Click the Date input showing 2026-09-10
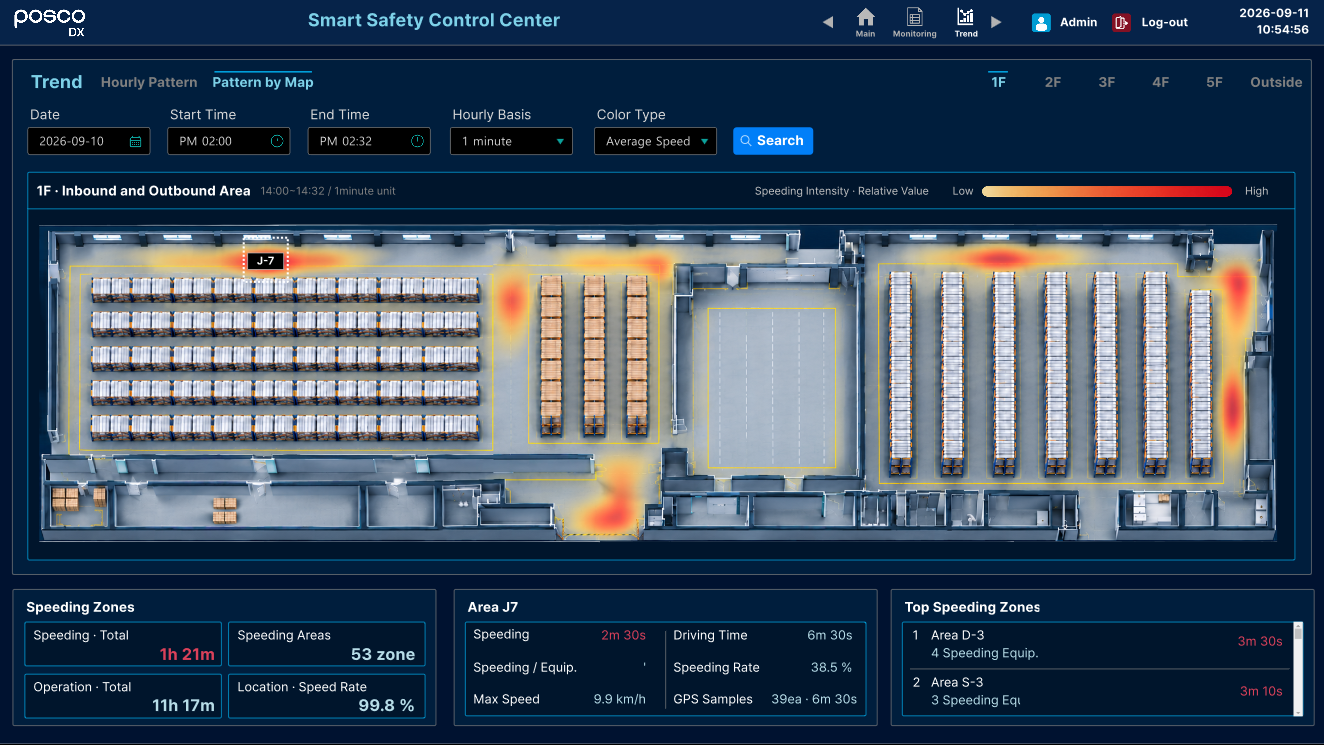 pos(88,141)
